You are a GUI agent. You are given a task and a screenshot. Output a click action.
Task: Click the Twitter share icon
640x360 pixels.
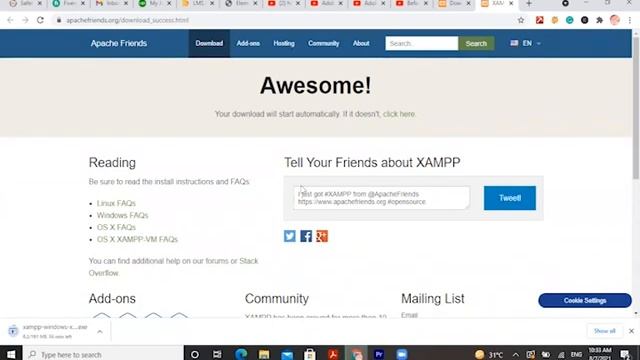click(x=290, y=236)
